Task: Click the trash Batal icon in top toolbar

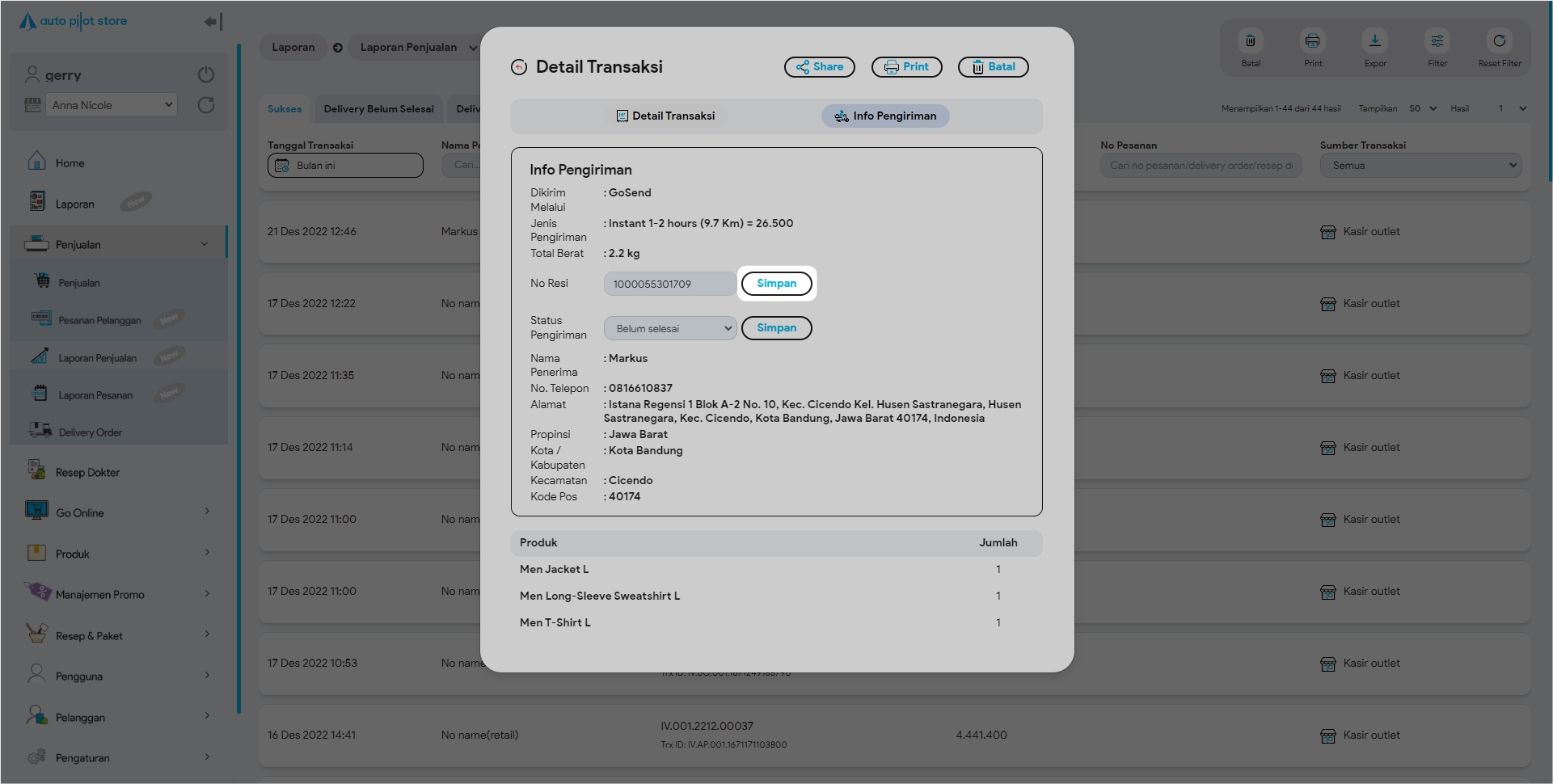Action: pos(1250,41)
